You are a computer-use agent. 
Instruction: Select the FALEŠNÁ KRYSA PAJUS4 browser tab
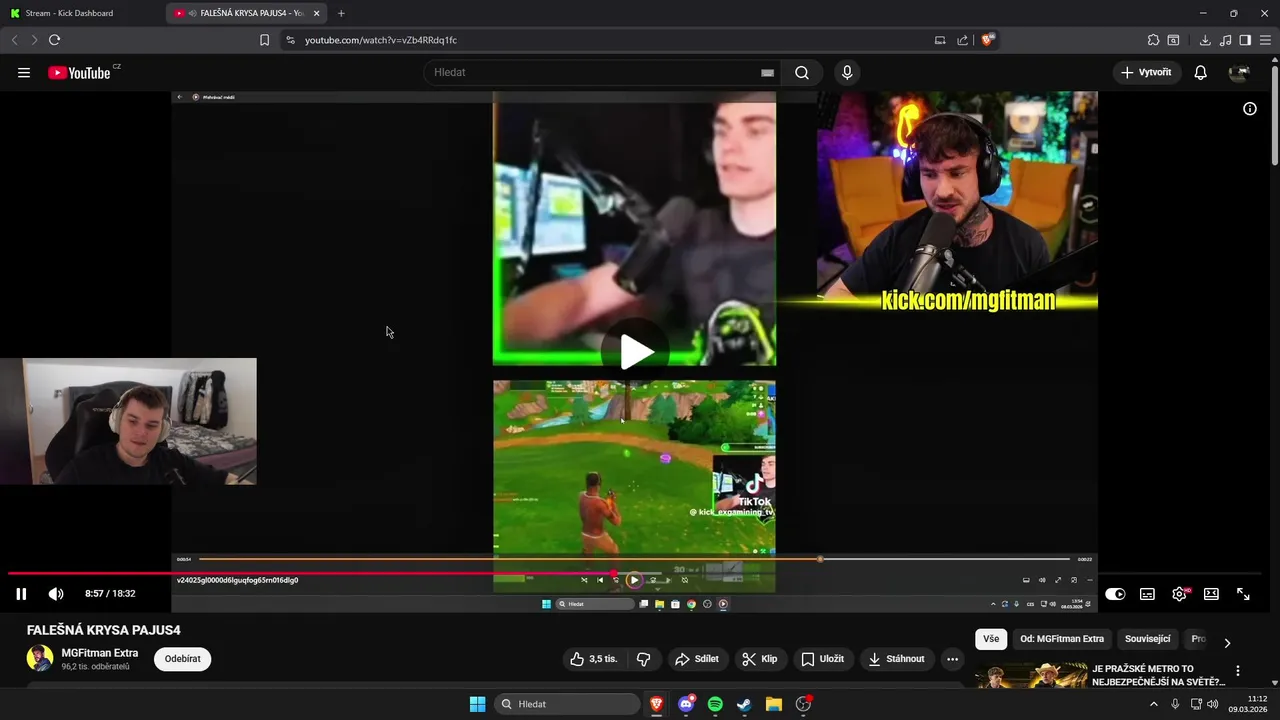point(245,13)
